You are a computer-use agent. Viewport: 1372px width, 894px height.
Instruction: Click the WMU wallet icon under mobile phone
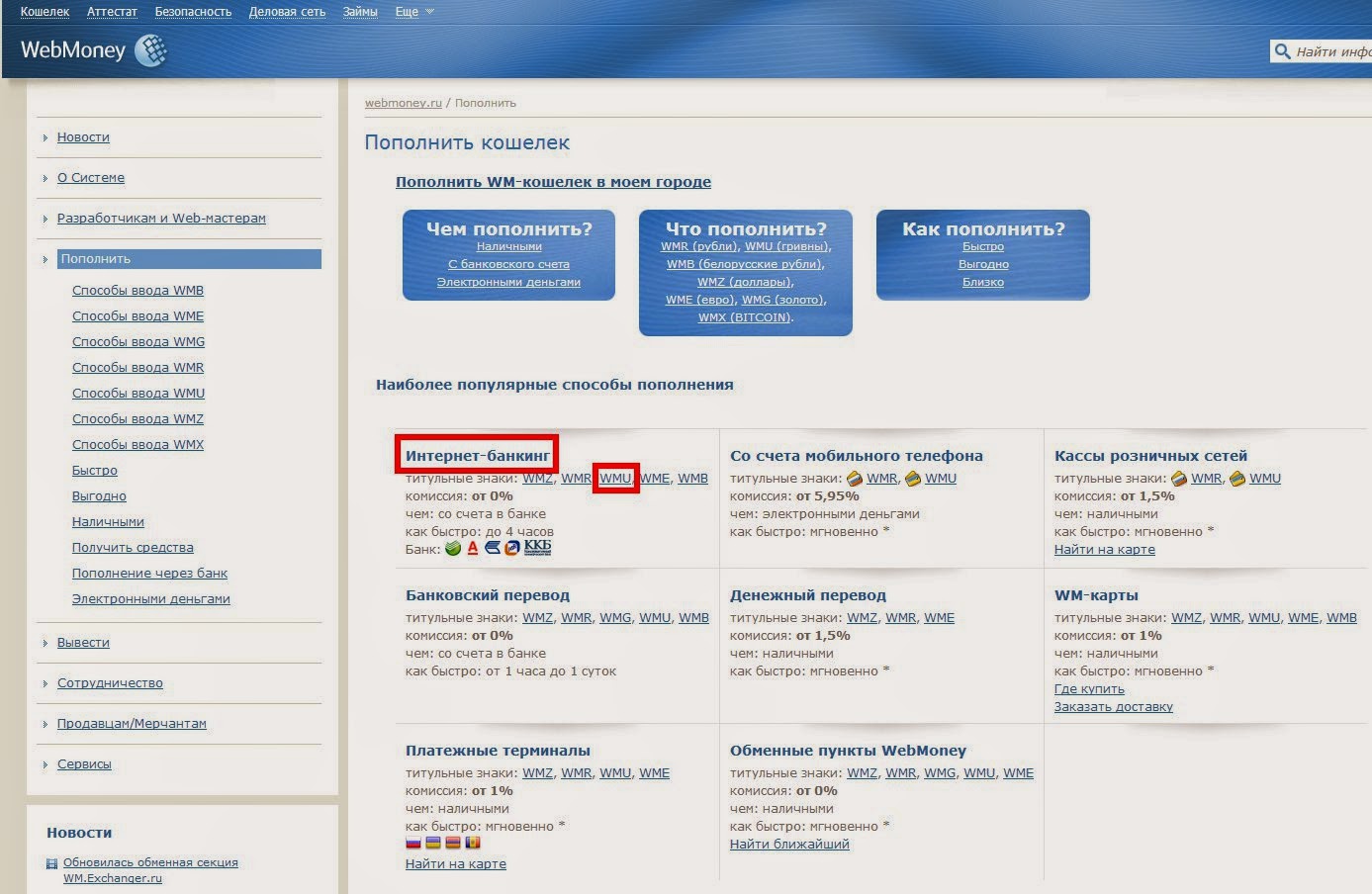tap(913, 479)
